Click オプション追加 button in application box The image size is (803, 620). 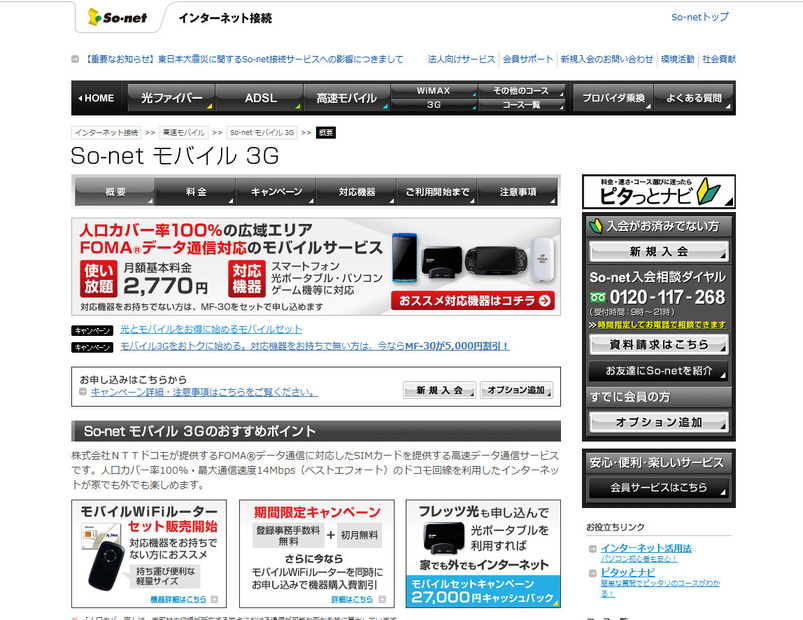click(516, 390)
